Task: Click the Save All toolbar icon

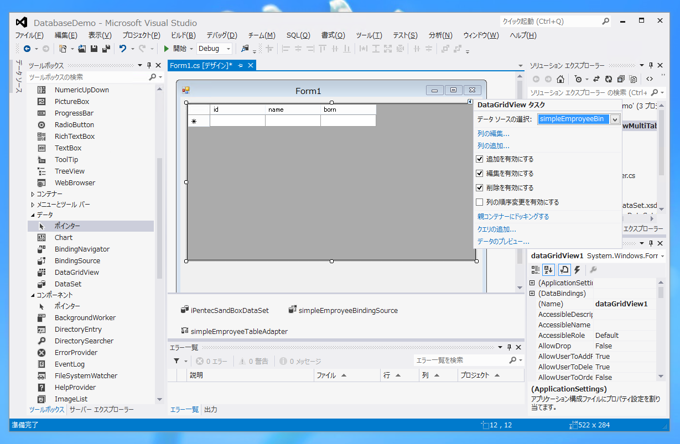Action: pos(105,49)
